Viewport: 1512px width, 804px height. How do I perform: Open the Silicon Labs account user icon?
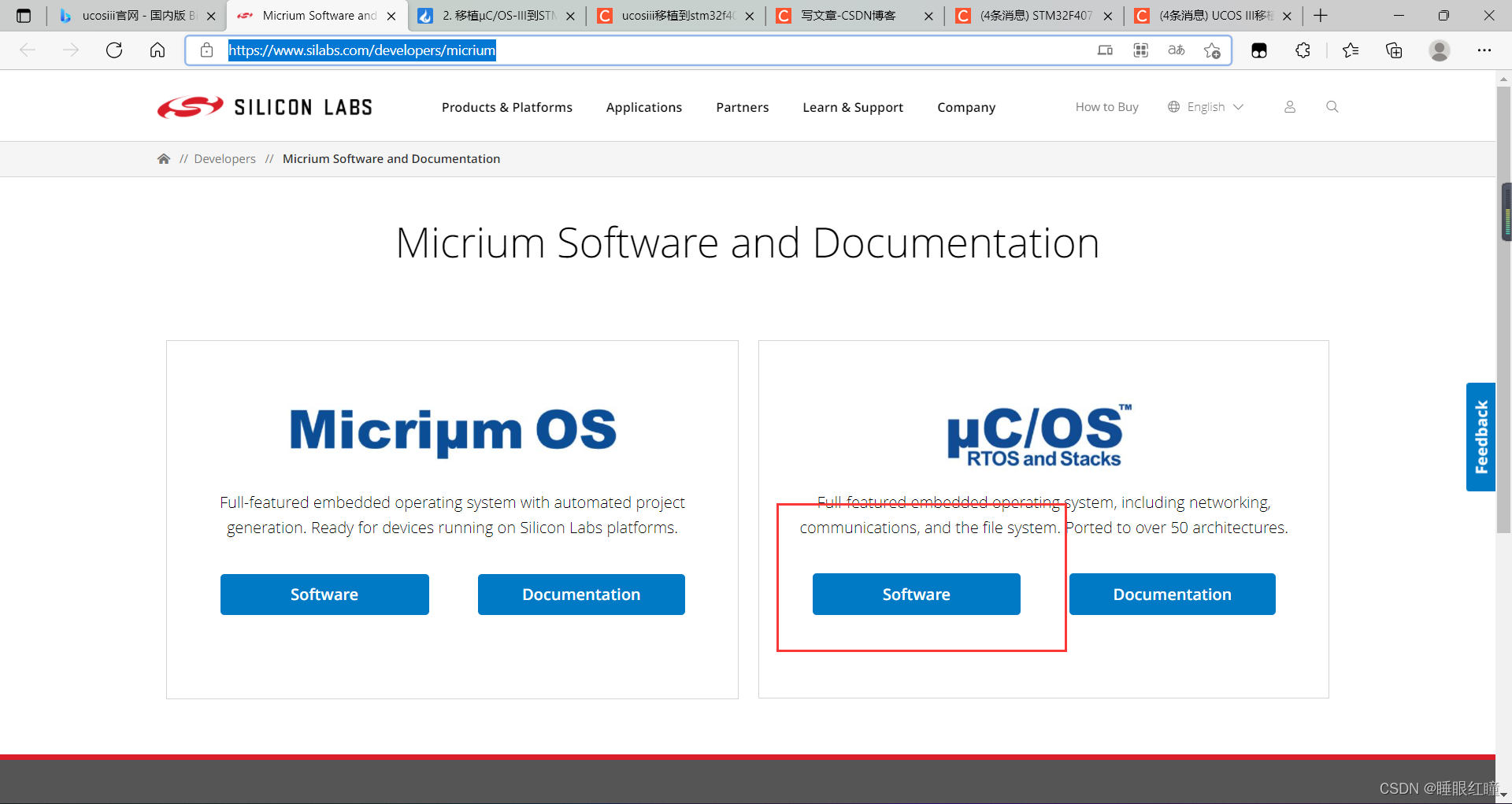[x=1290, y=106]
